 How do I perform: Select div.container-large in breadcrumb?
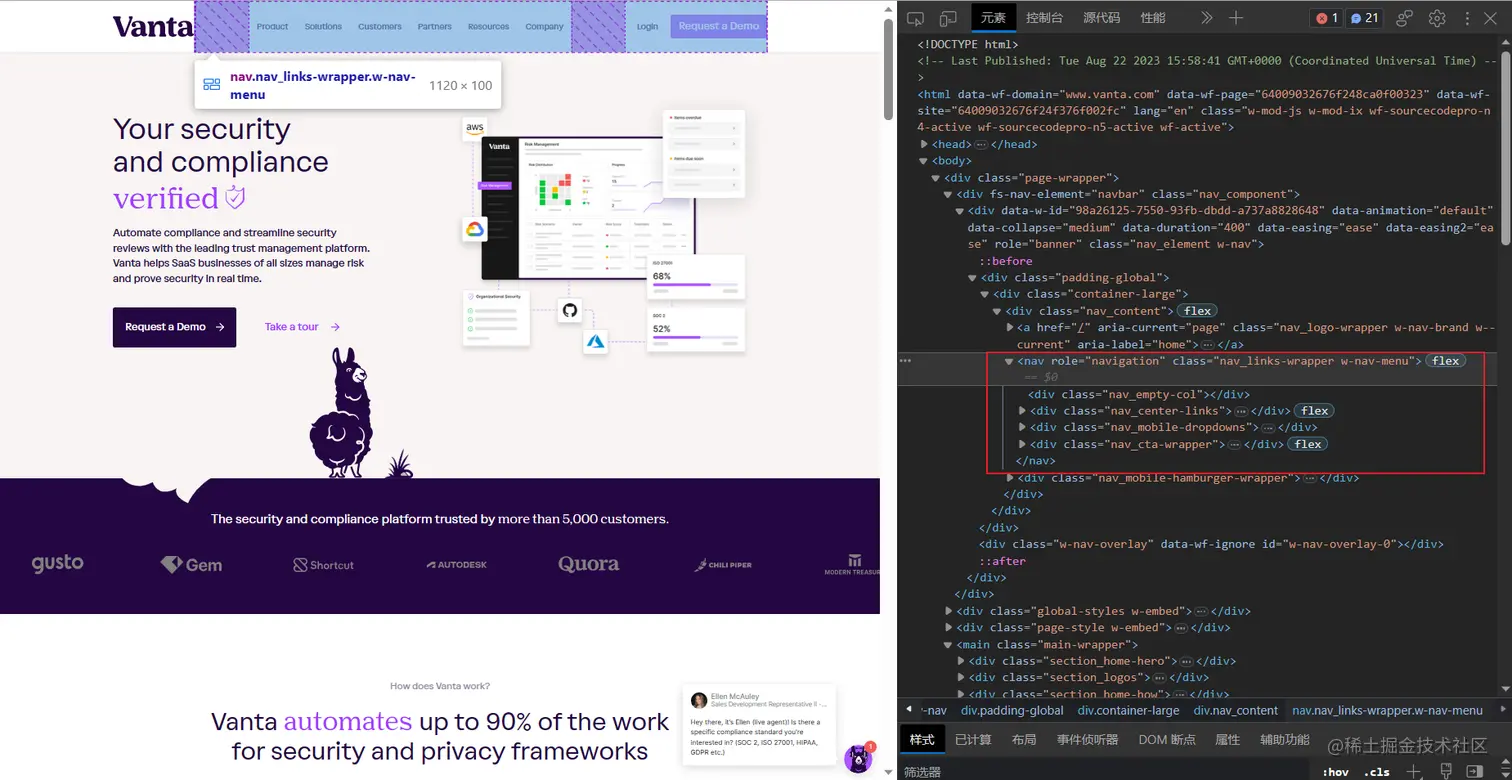(x=1128, y=710)
